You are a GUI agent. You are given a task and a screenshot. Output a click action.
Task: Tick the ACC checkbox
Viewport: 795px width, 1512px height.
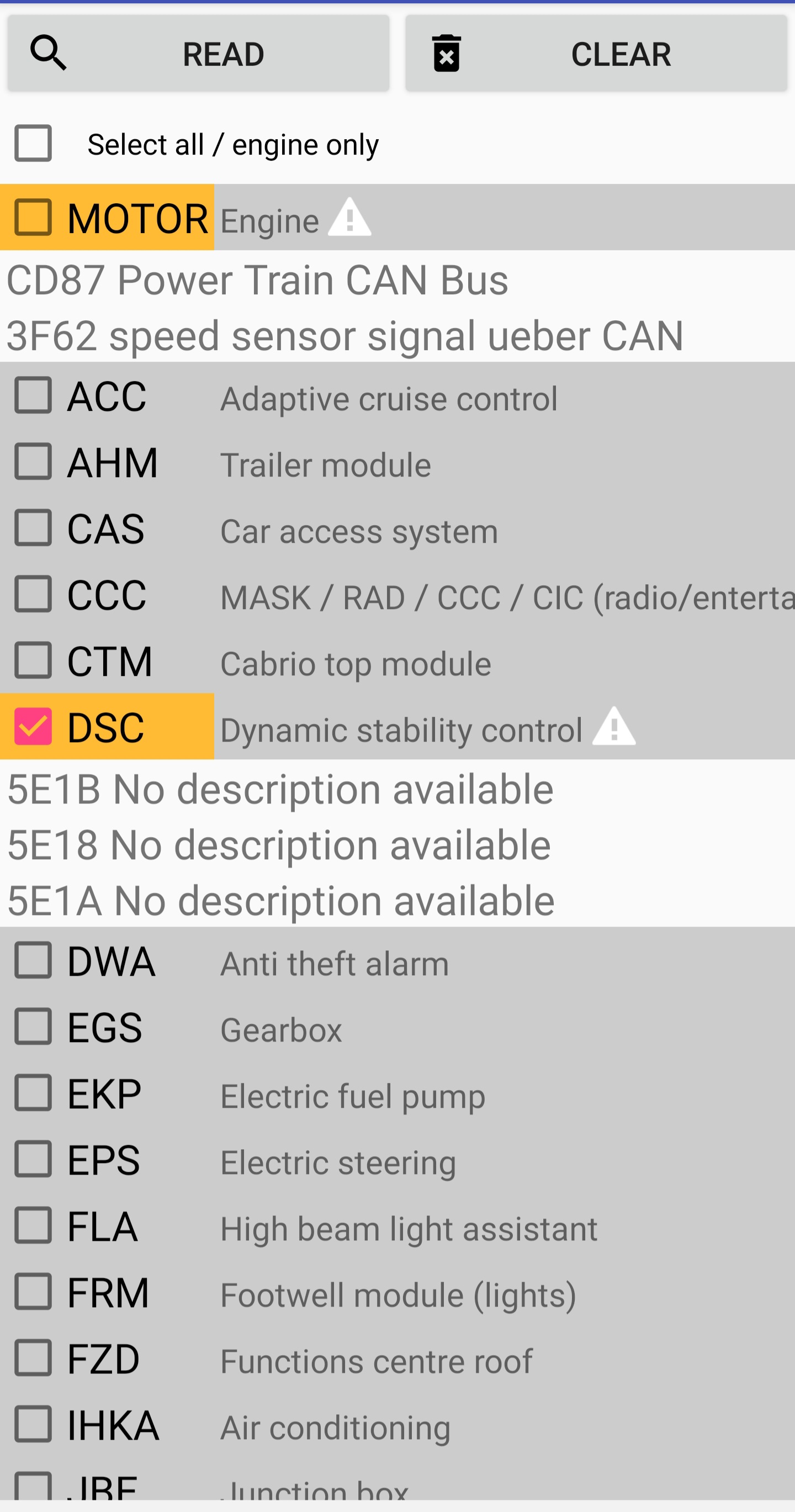click(x=33, y=395)
